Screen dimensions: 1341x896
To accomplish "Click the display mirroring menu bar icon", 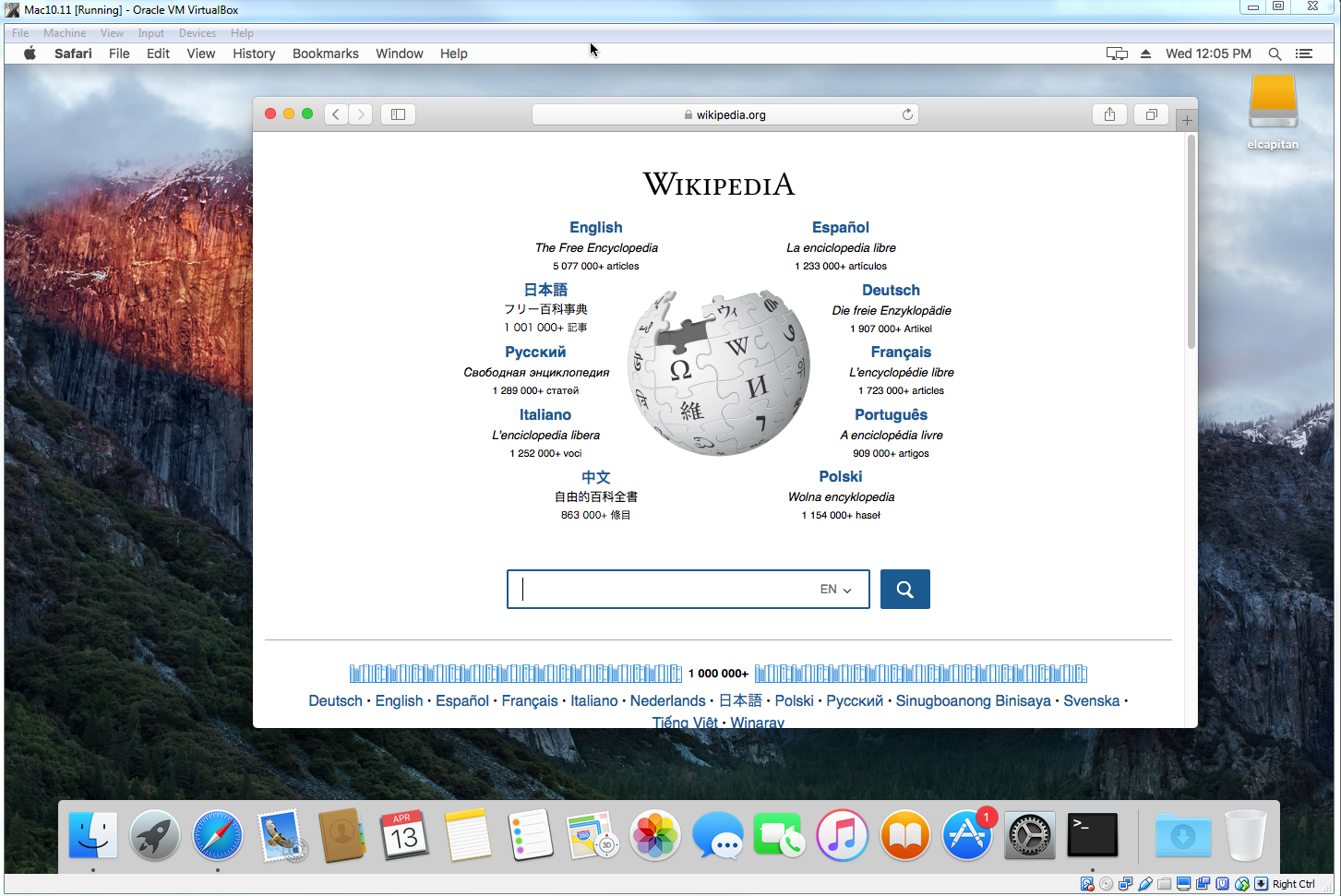I will pyautogui.click(x=1117, y=54).
